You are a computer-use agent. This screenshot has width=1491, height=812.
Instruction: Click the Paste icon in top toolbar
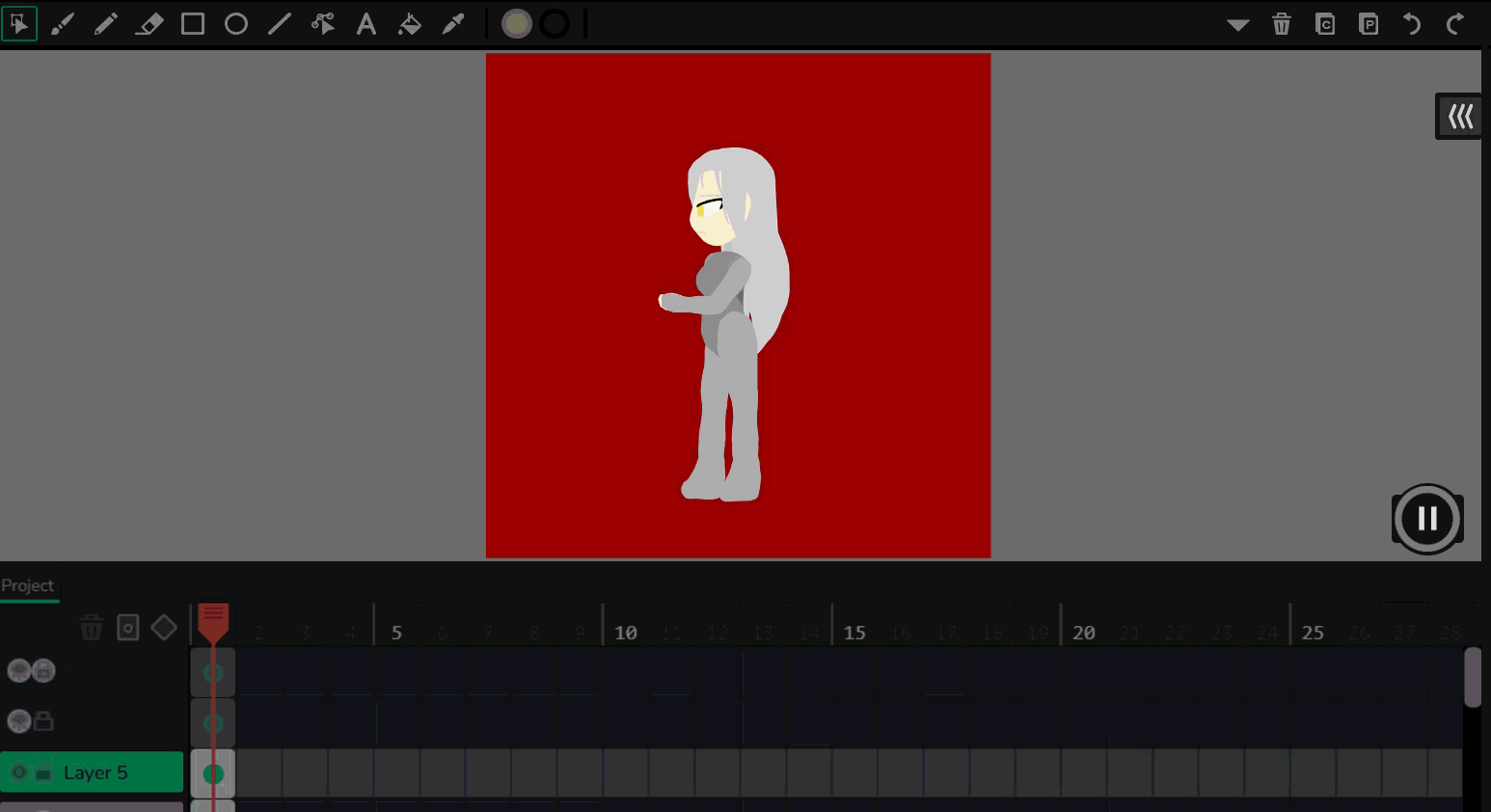pyautogui.click(x=1369, y=24)
